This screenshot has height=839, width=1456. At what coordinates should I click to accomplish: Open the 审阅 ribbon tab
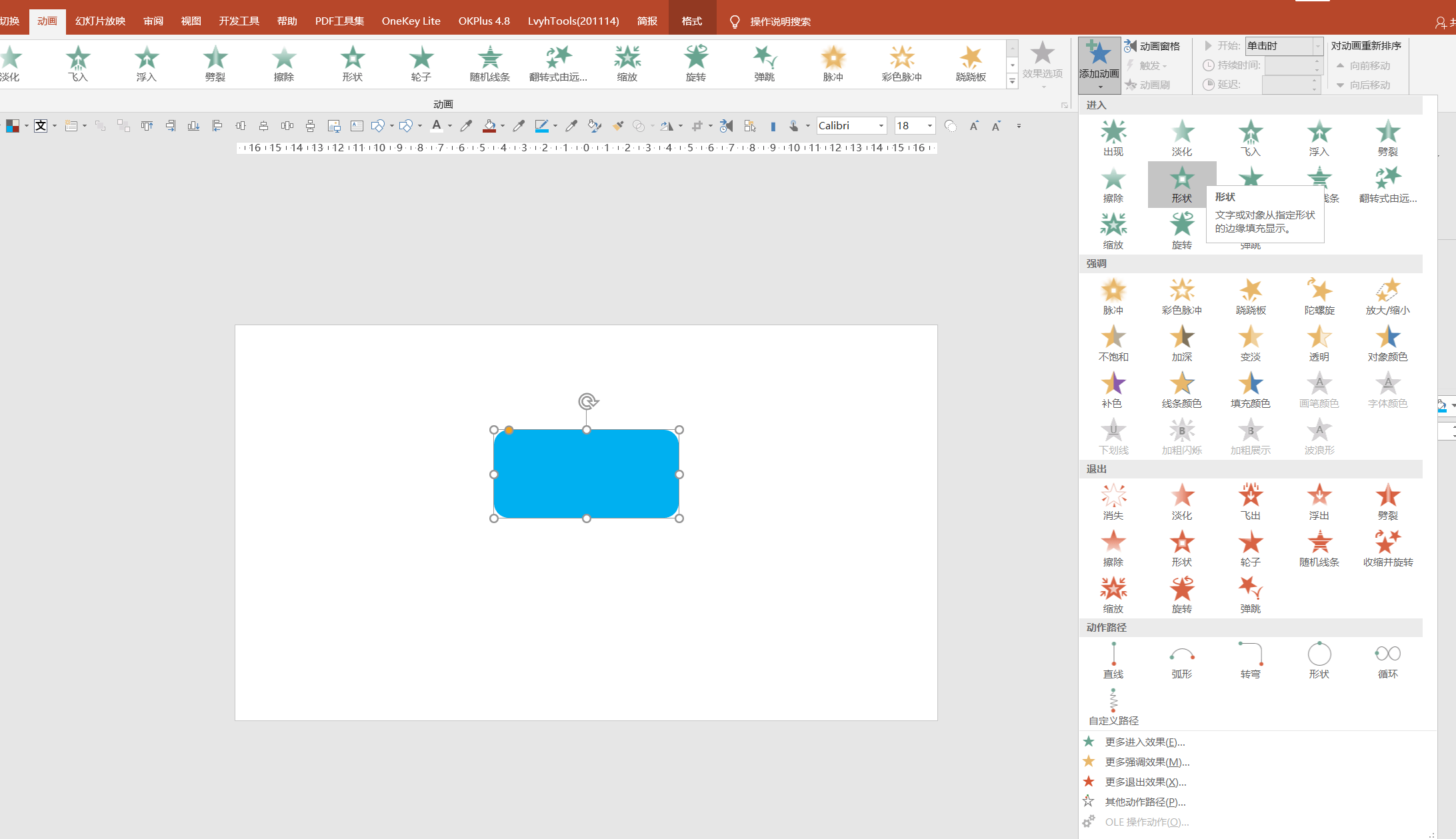(153, 21)
